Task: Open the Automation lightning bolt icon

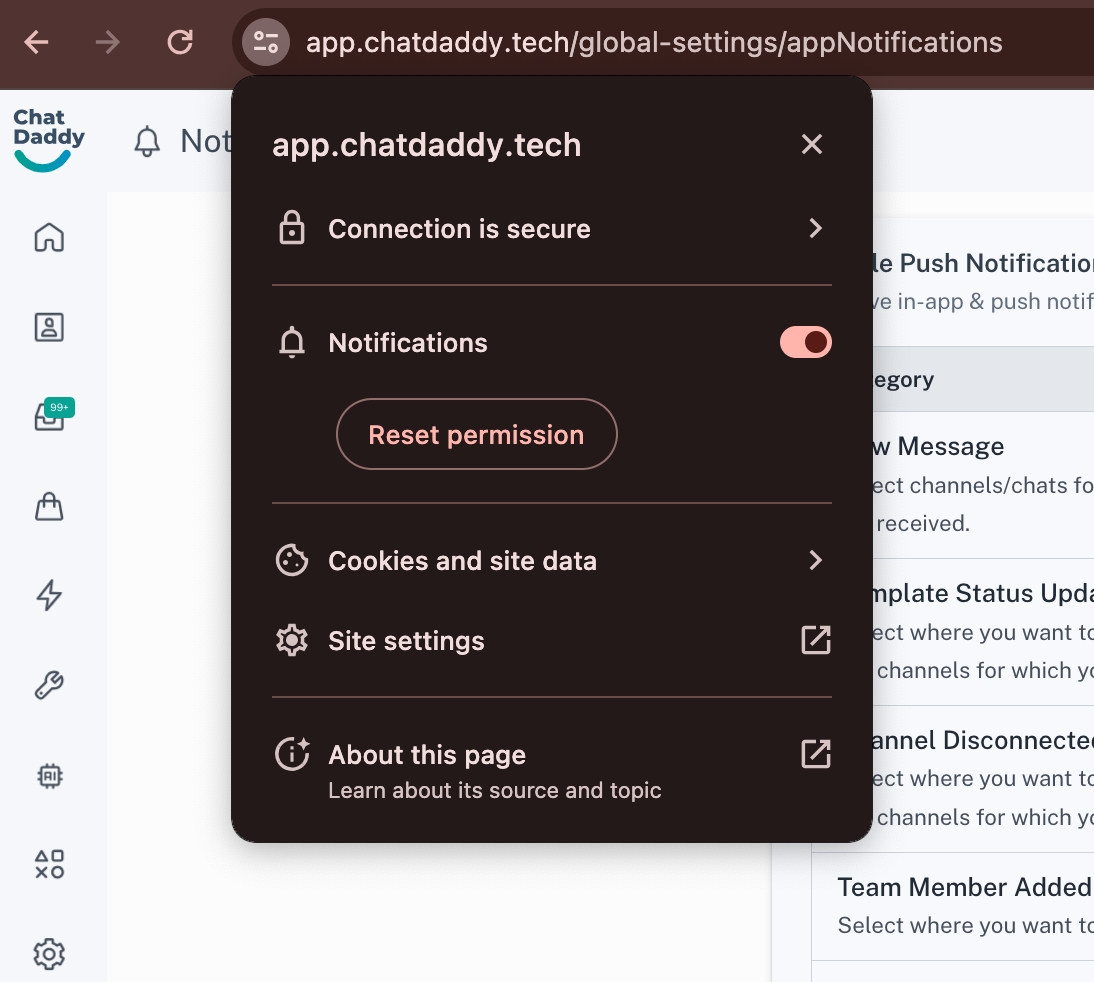Action: pyautogui.click(x=49, y=596)
